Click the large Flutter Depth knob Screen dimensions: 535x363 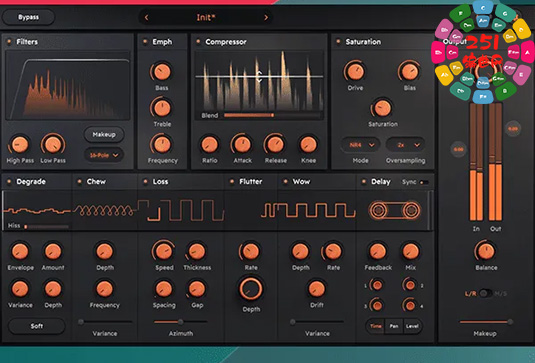251,289
